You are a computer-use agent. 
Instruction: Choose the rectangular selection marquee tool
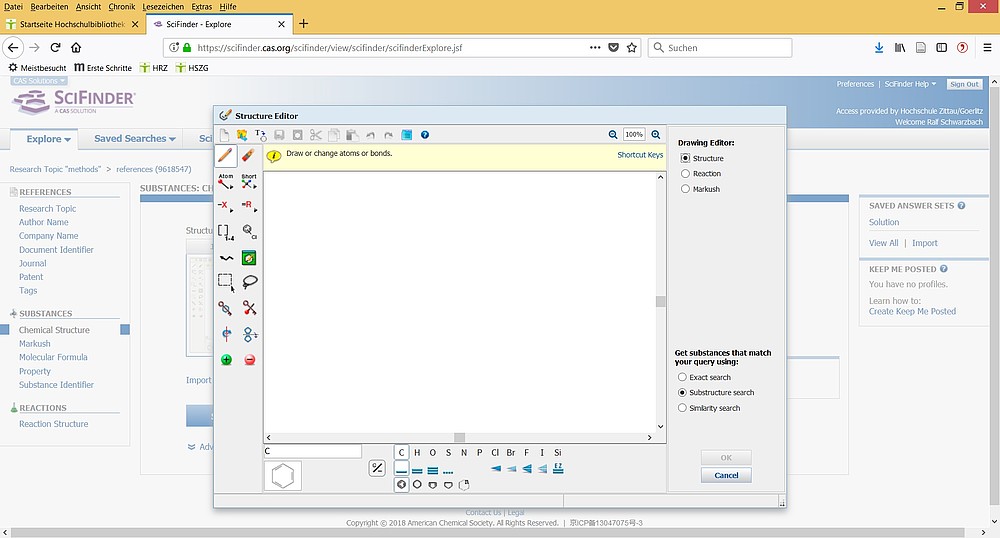226,282
